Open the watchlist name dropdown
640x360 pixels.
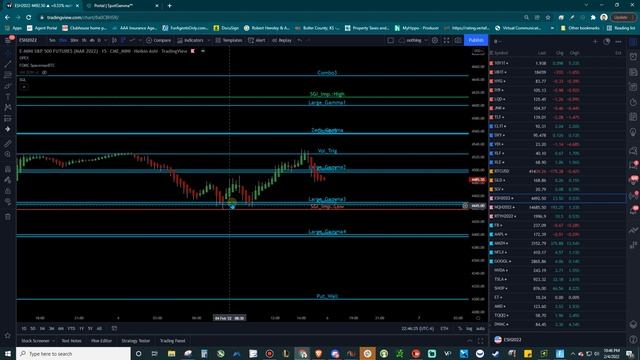pos(498,42)
